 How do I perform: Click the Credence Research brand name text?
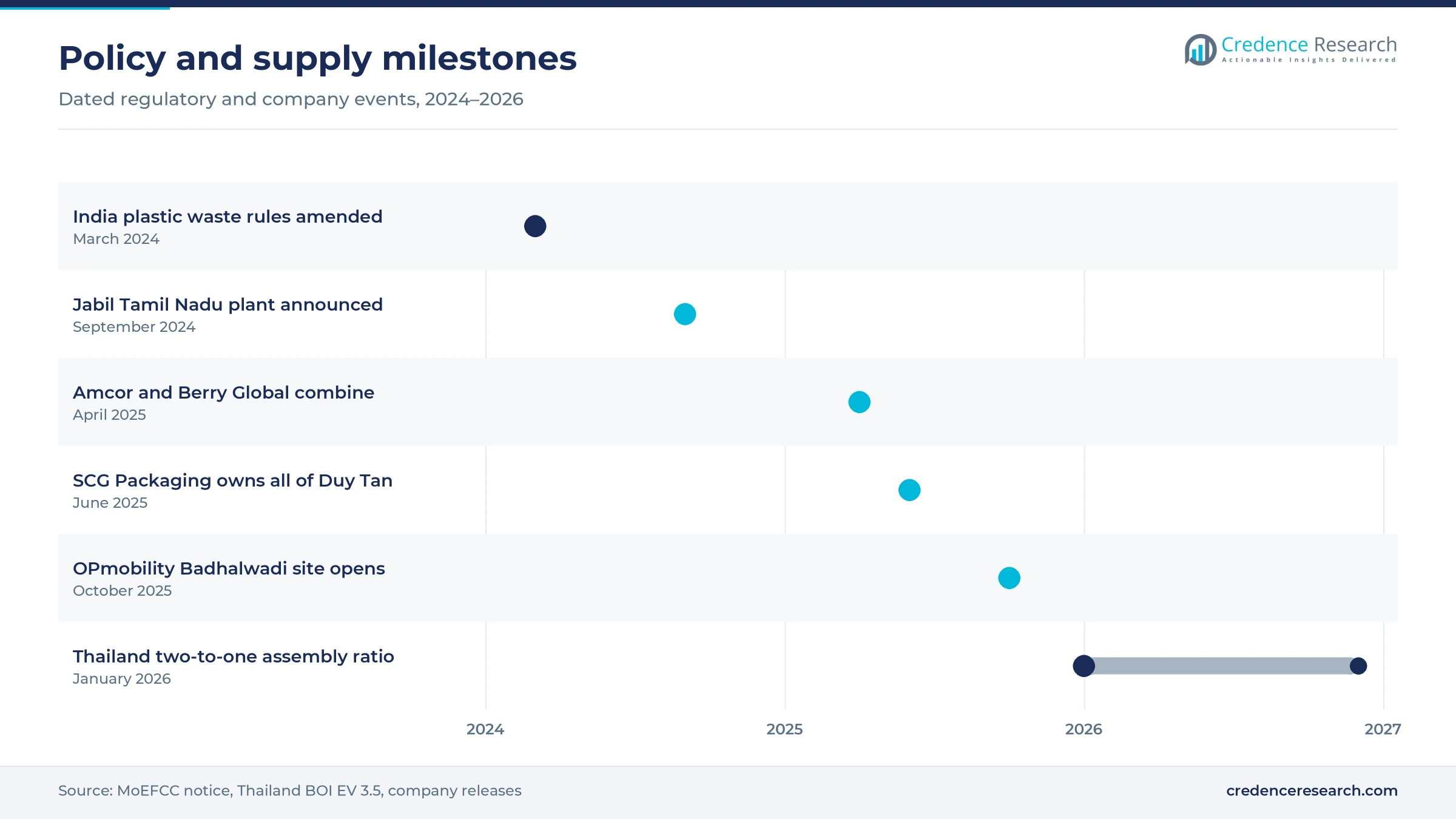1309,44
